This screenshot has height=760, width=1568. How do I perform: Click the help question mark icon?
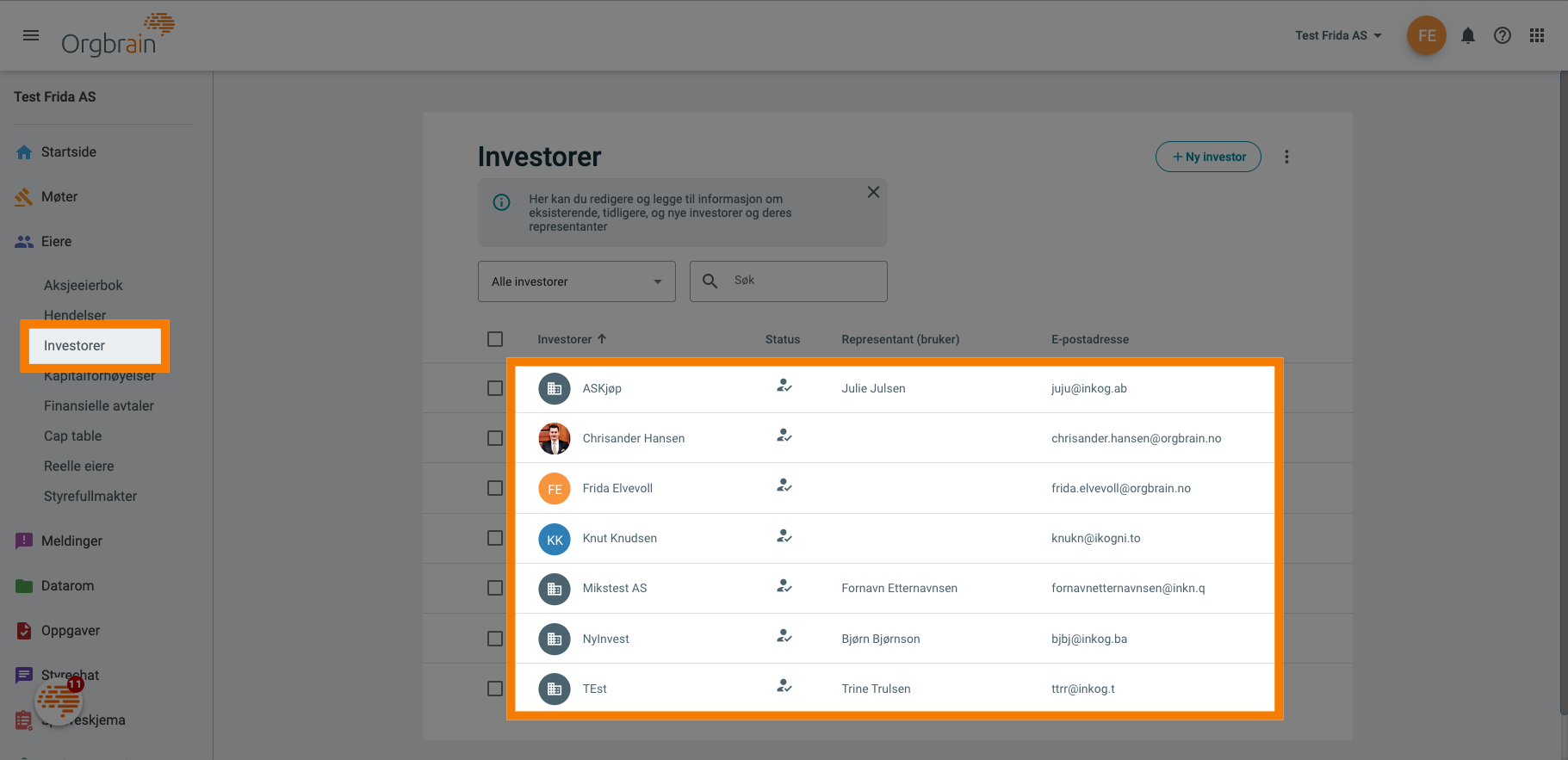click(x=1503, y=35)
